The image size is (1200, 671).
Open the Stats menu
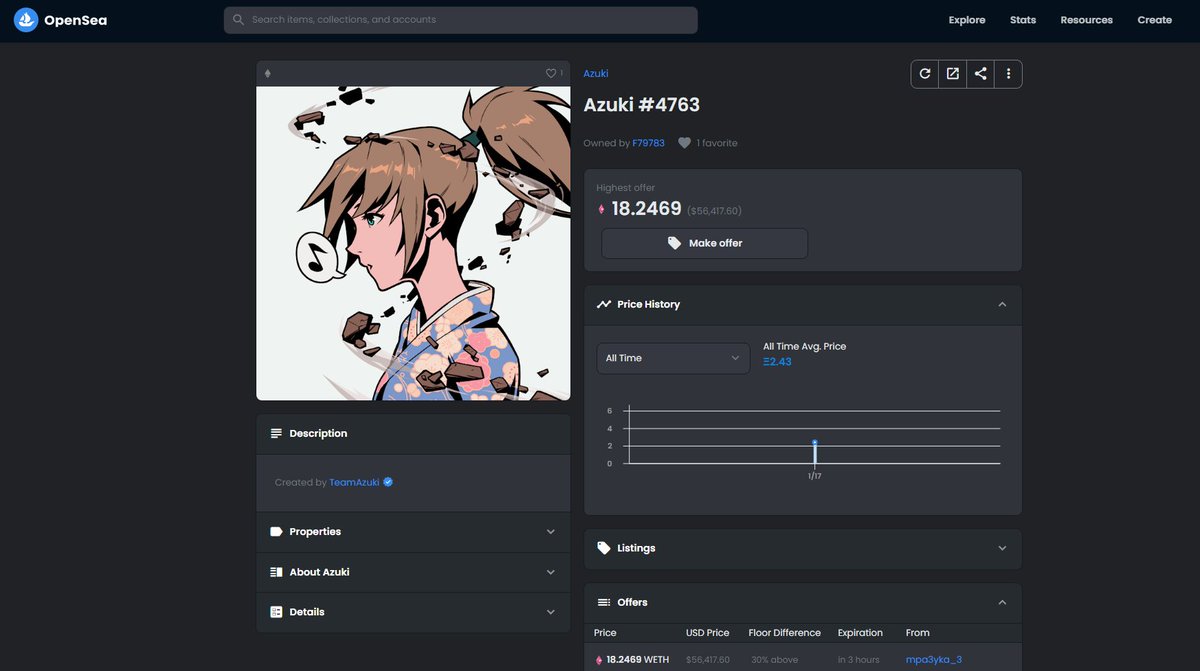pos(1023,20)
